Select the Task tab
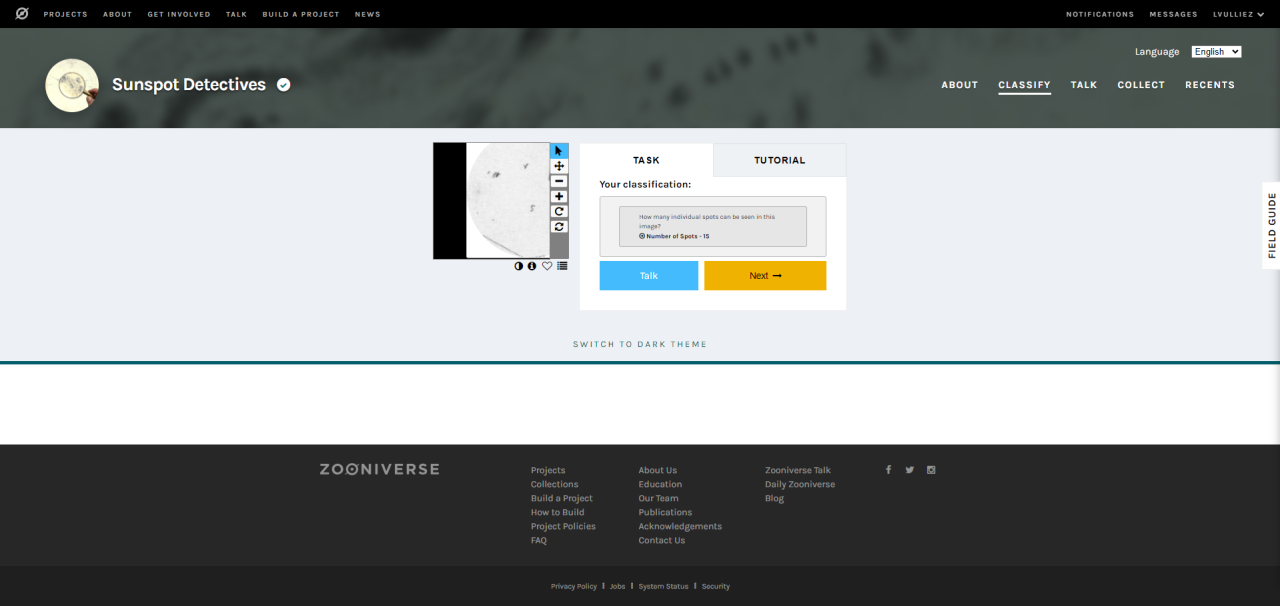1280x606 pixels. coord(646,160)
